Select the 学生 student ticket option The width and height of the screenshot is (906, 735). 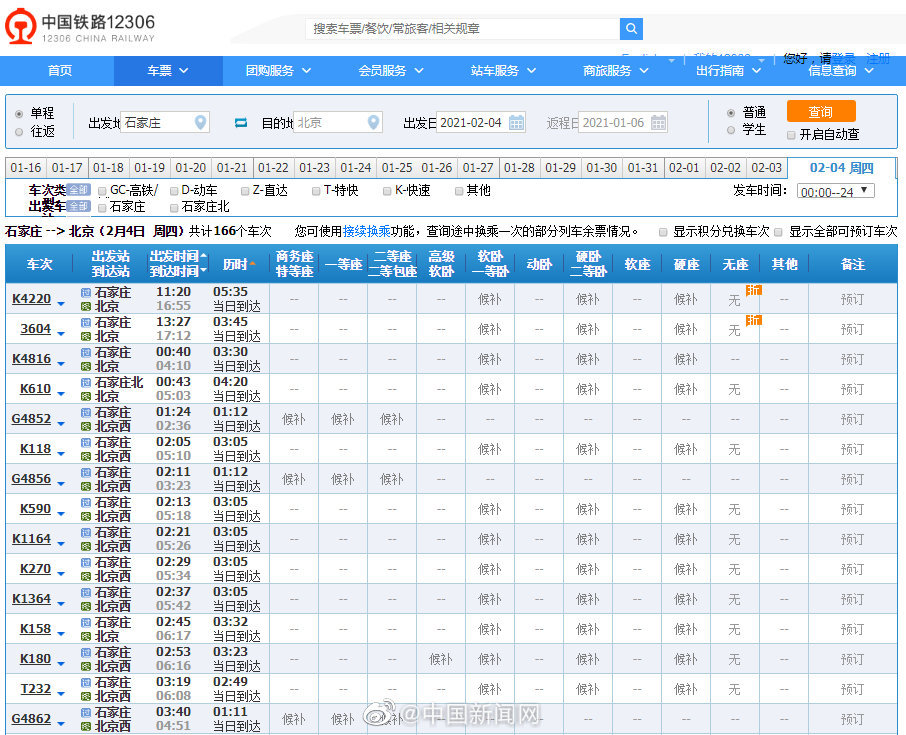(731, 130)
